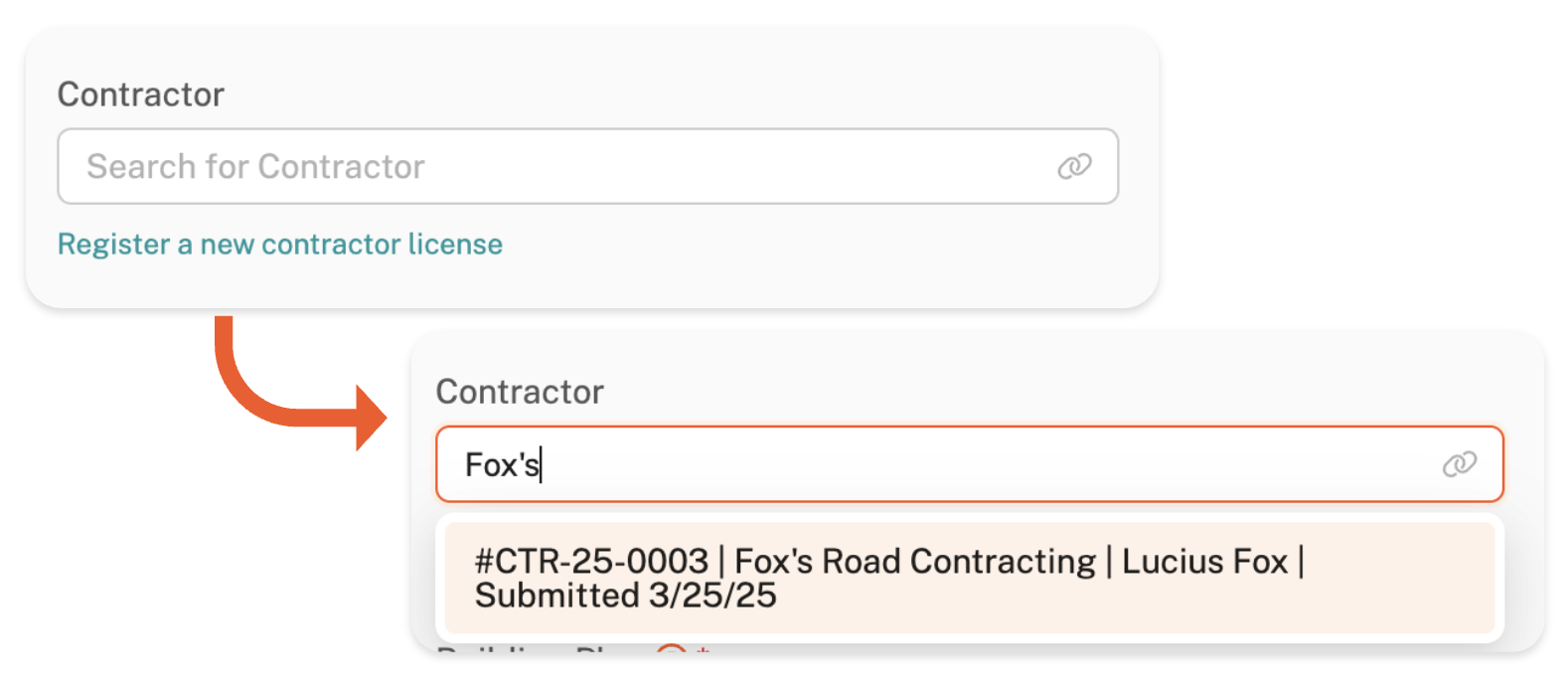This screenshot has width=1568, height=692.
Task: Pick the Lucius Fox contractor entry
Action: coord(1204,562)
